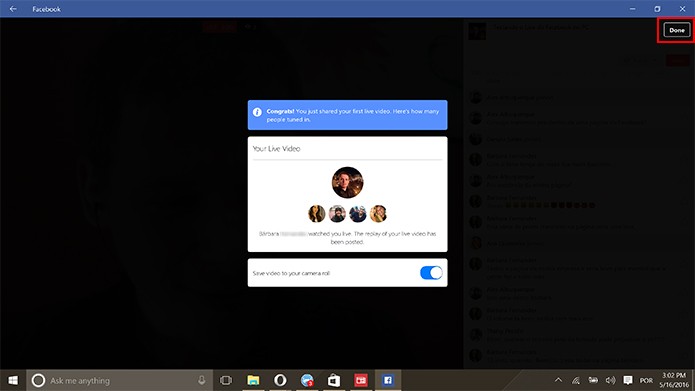Image resolution: width=695 pixels, height=391 pixels.
Task: Open the Windows Start menu
Action: [x=13, y=380]
